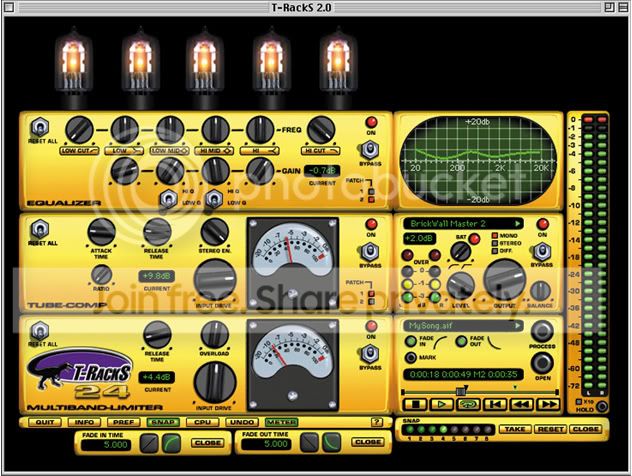
Task: Turn on the Equalizer red ON light
Action: (x=371, y=122)
